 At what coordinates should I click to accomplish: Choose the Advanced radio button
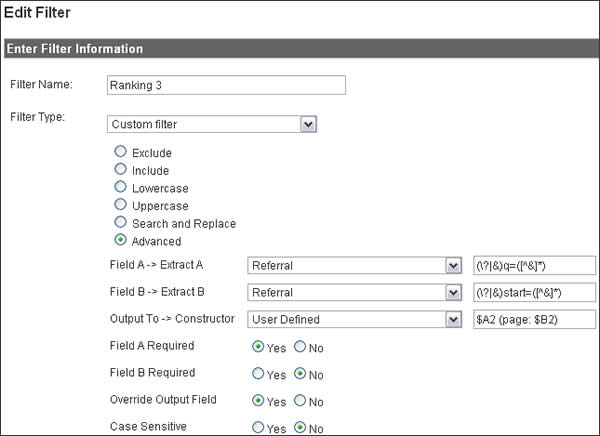tap(121, 240)
